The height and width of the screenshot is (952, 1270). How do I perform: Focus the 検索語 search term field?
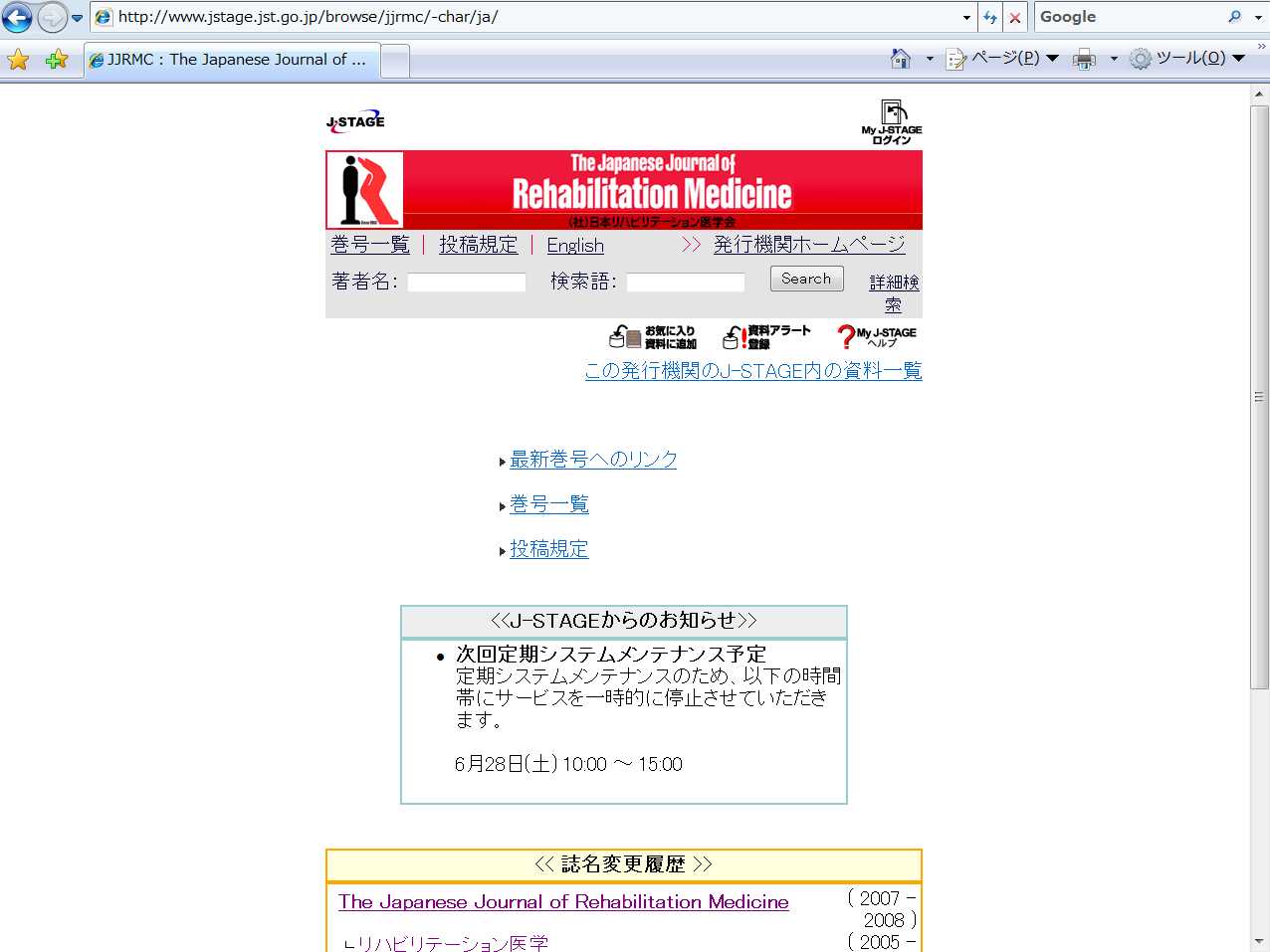tap(686, 283)
